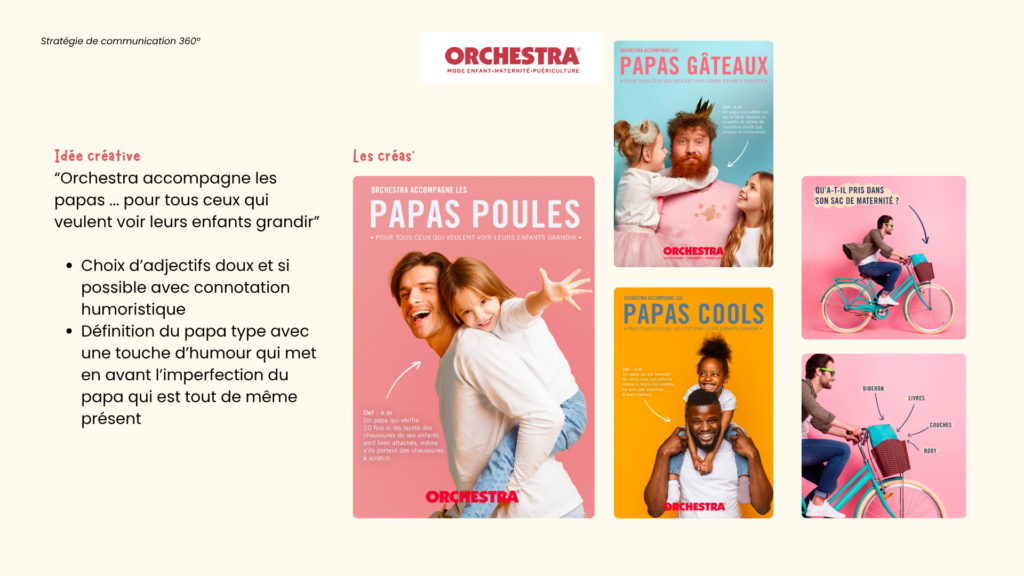Click the COUCHES label near the basket
The image size is (1024, 576).
tap(940, 425)
